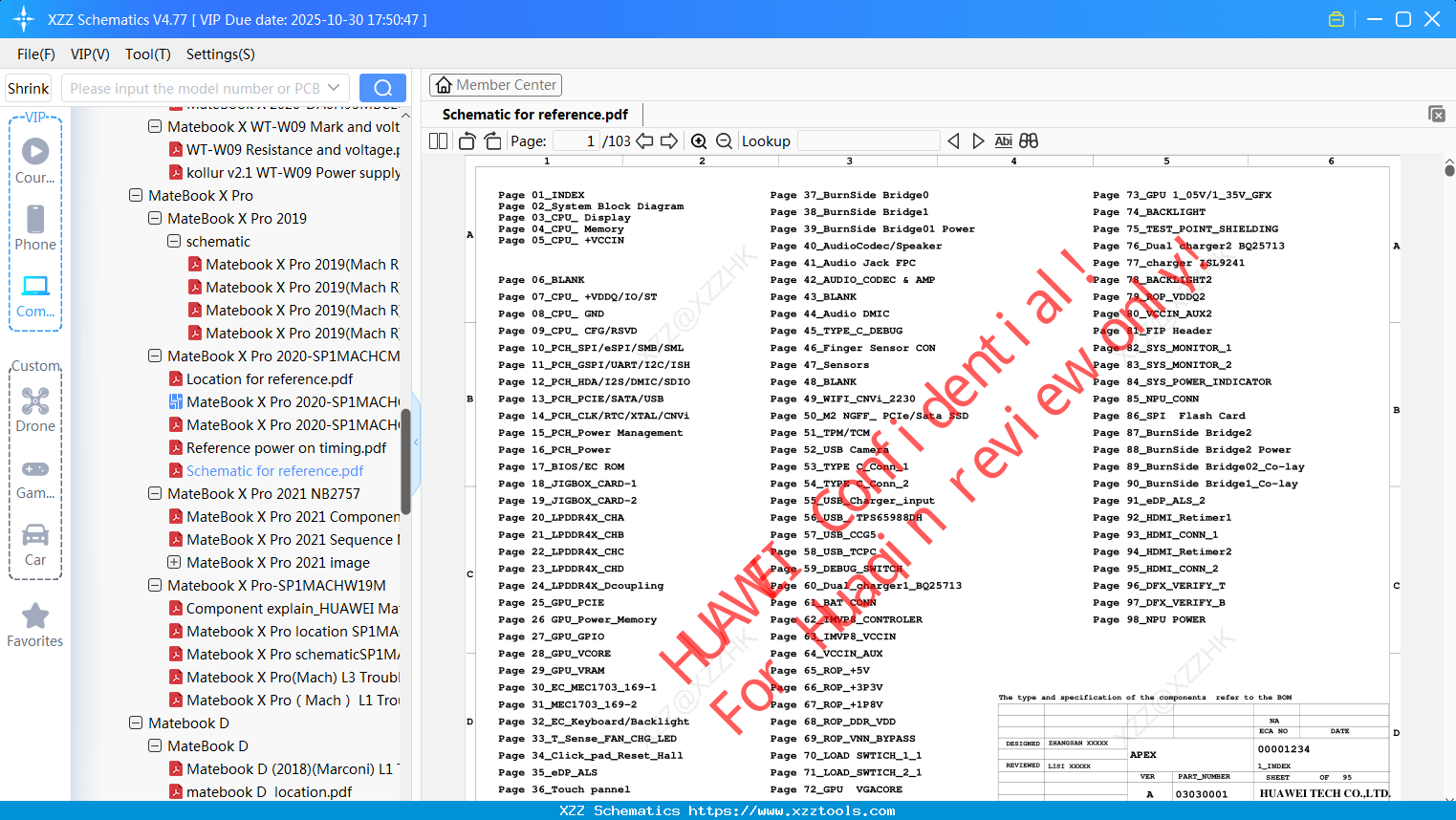This screenshot has height=820, width=1456.
Task: Open the VIP Courses section
Action: (35, 161)
